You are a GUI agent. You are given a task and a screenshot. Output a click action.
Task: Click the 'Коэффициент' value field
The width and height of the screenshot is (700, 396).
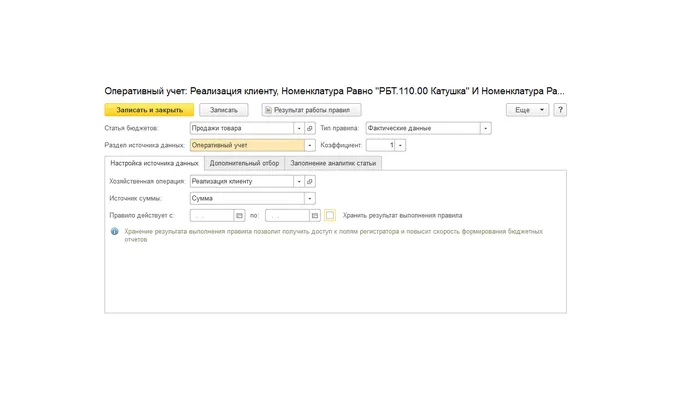tap(380, 145)
